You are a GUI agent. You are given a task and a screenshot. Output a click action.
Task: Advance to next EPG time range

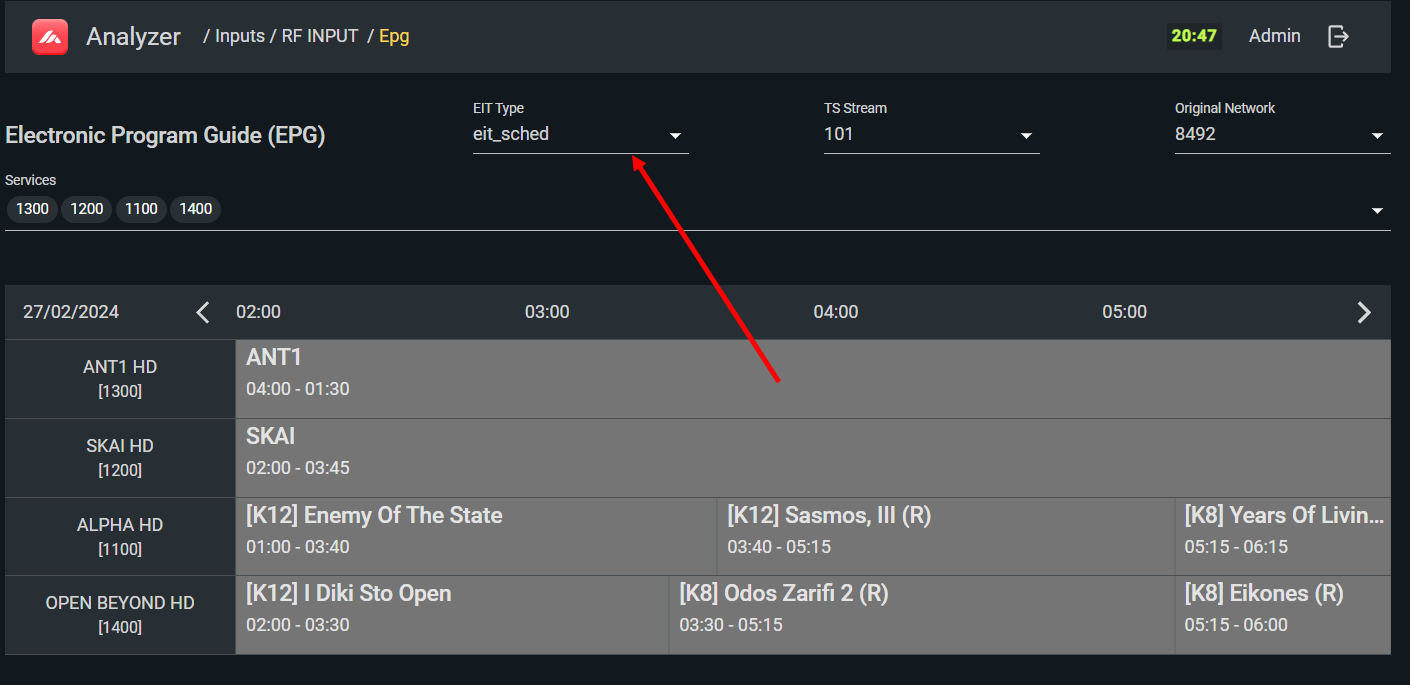coord(1364,312)
